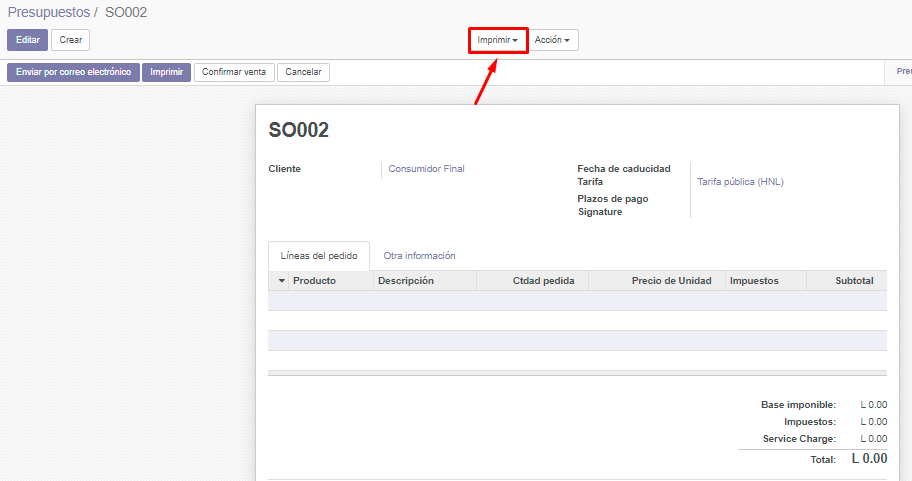The image size is (912, 481).
Task: Sort by the Producto column header
Action: pos(314,281)
